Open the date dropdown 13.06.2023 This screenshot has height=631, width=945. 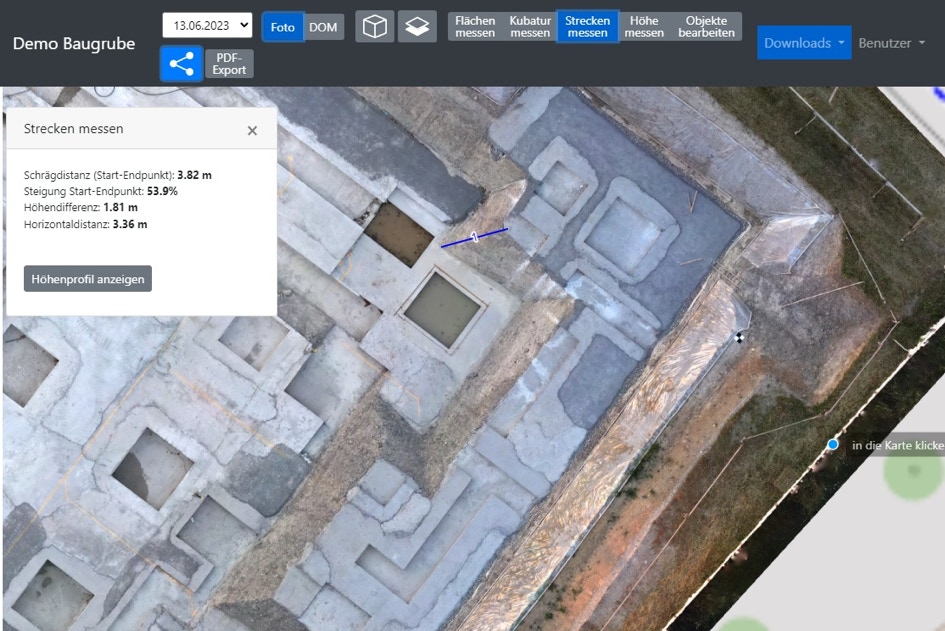(x=207, y=26)
